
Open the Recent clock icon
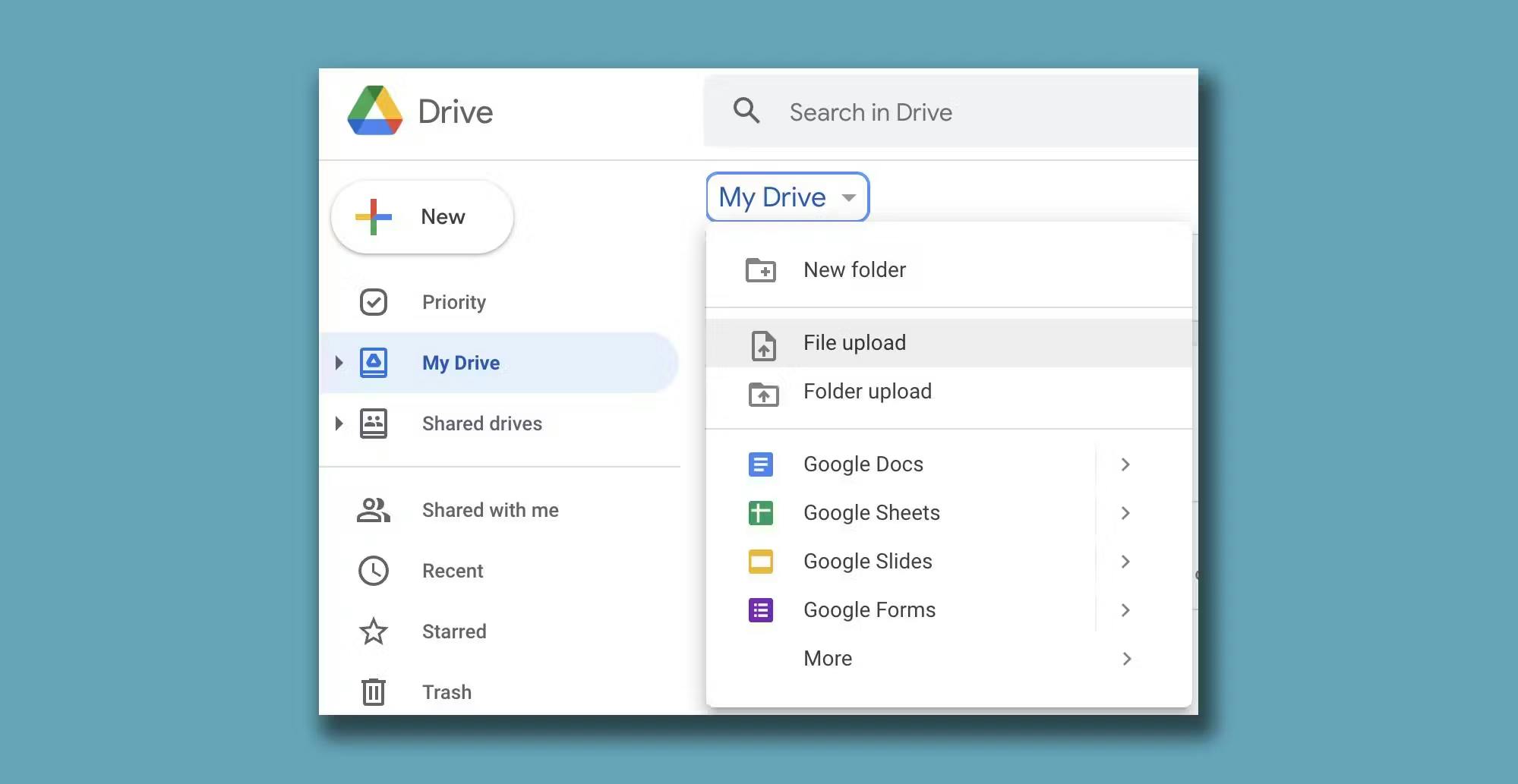[x=374, y=570]
